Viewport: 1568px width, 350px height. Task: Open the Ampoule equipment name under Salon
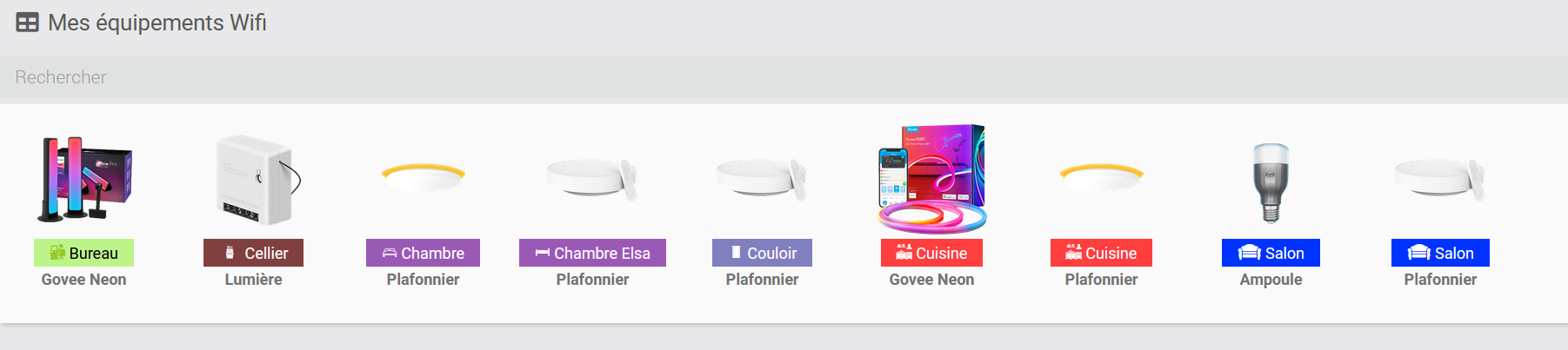tap(1271, 280)
